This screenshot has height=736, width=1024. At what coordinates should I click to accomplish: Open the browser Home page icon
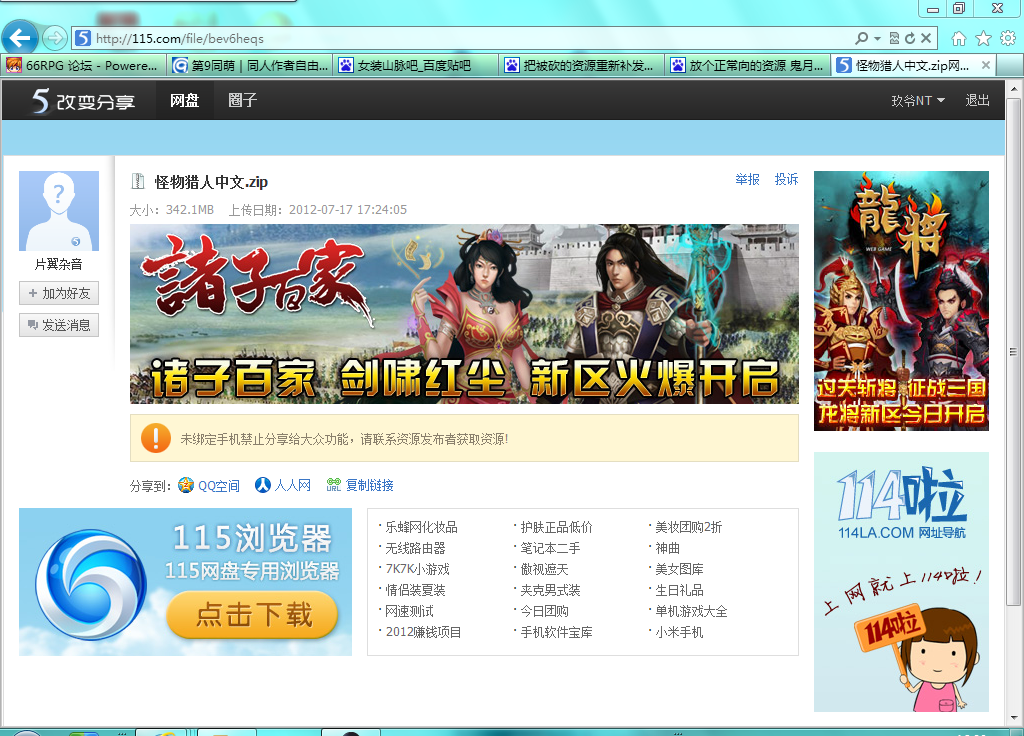coord(959,39)
